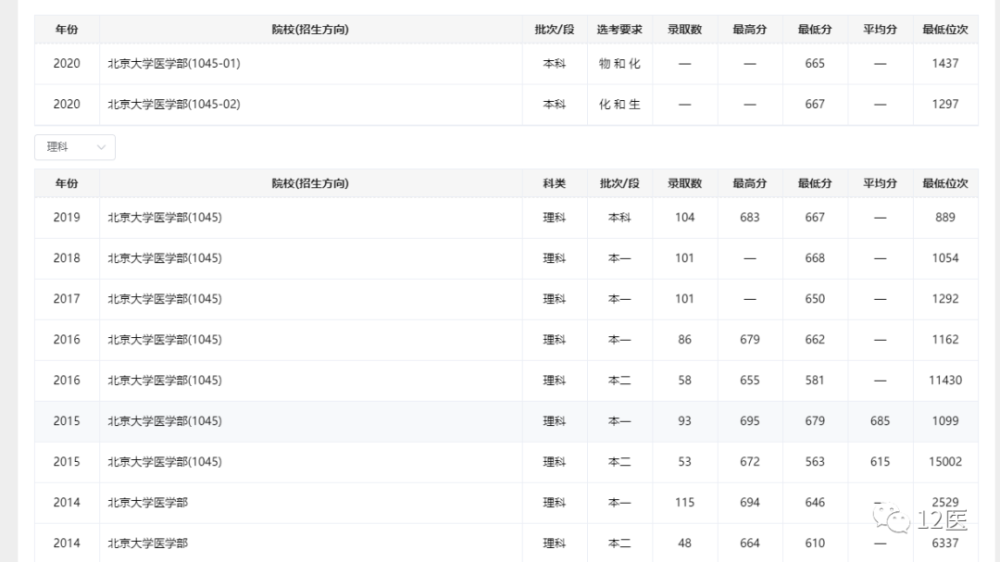Click the 科类 column header
Image resolution: width=1000 pixels, height=562 pixels.
[554, 183]
